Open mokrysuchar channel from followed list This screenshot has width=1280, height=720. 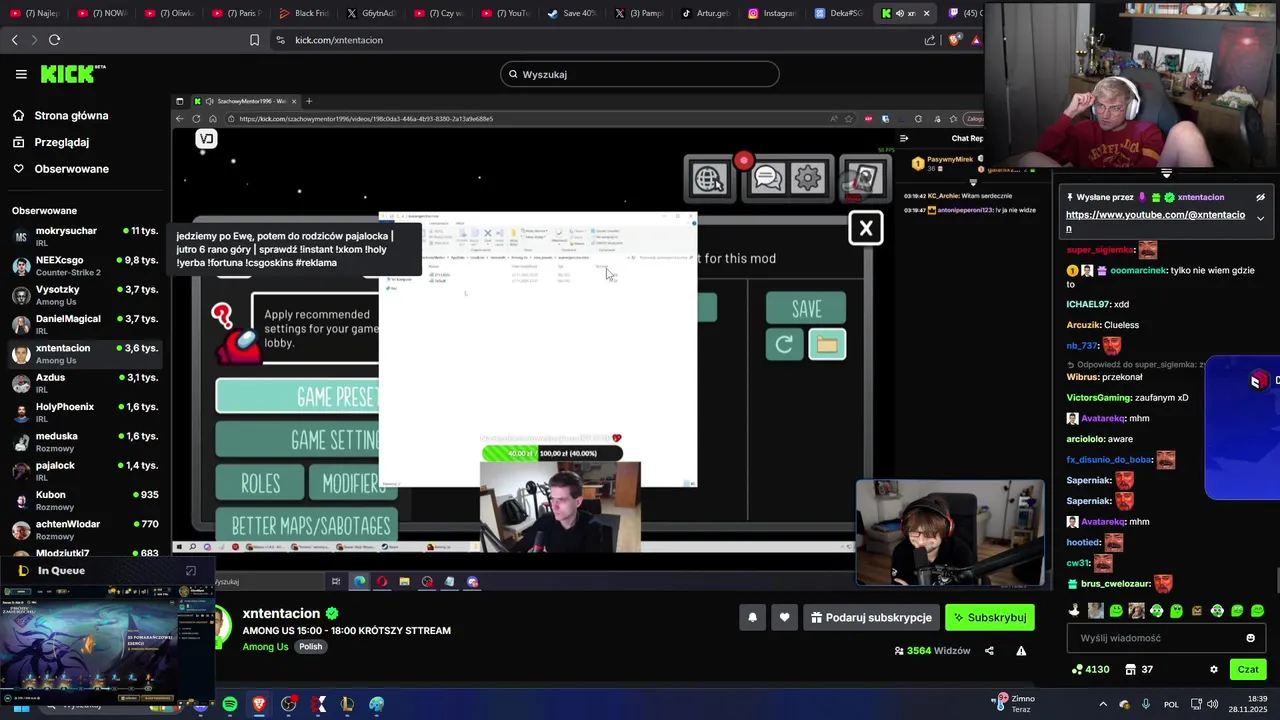[x=85, y=236]
